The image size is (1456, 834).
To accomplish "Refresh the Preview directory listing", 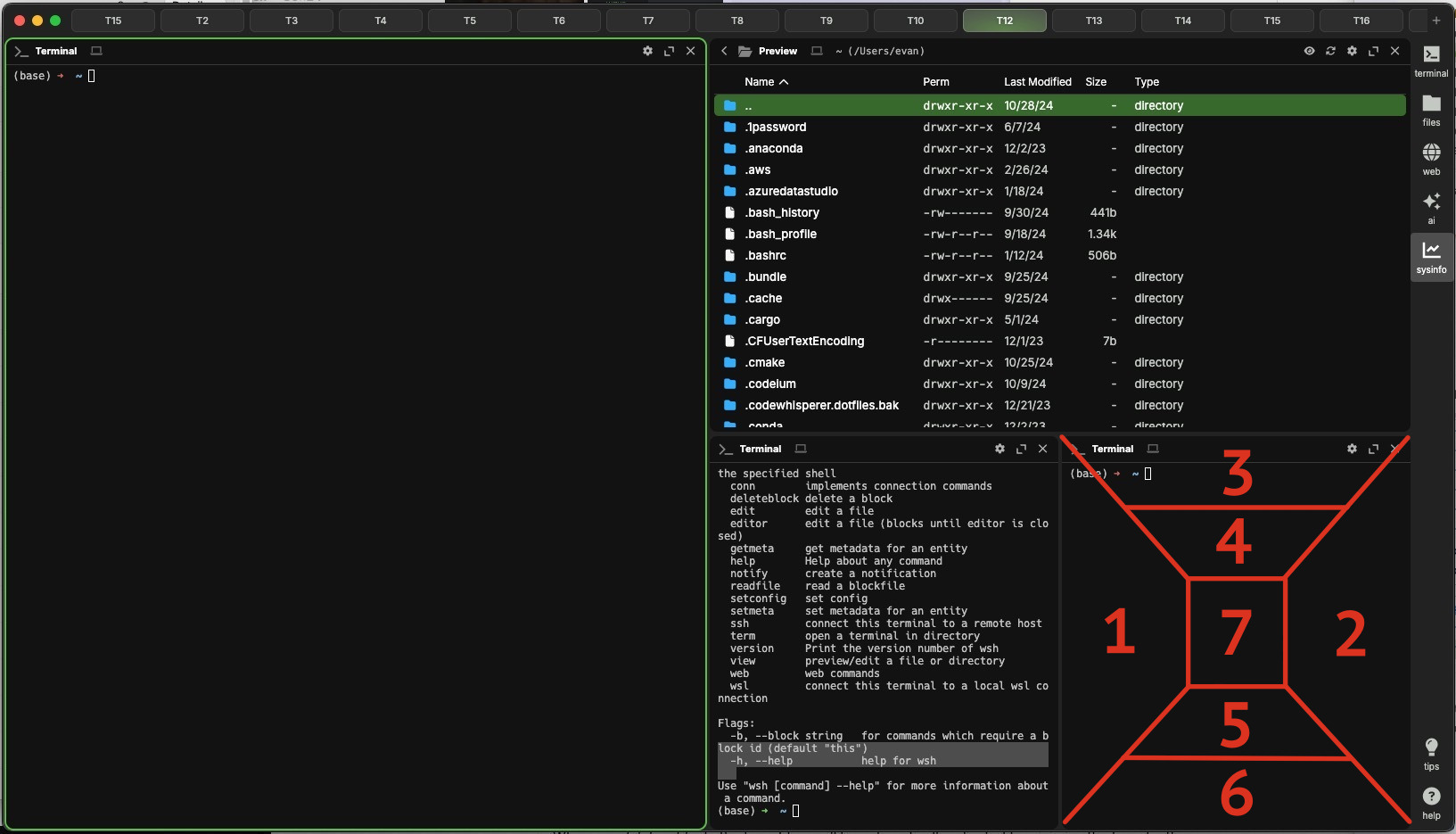I will click(x=1330, y=51).
